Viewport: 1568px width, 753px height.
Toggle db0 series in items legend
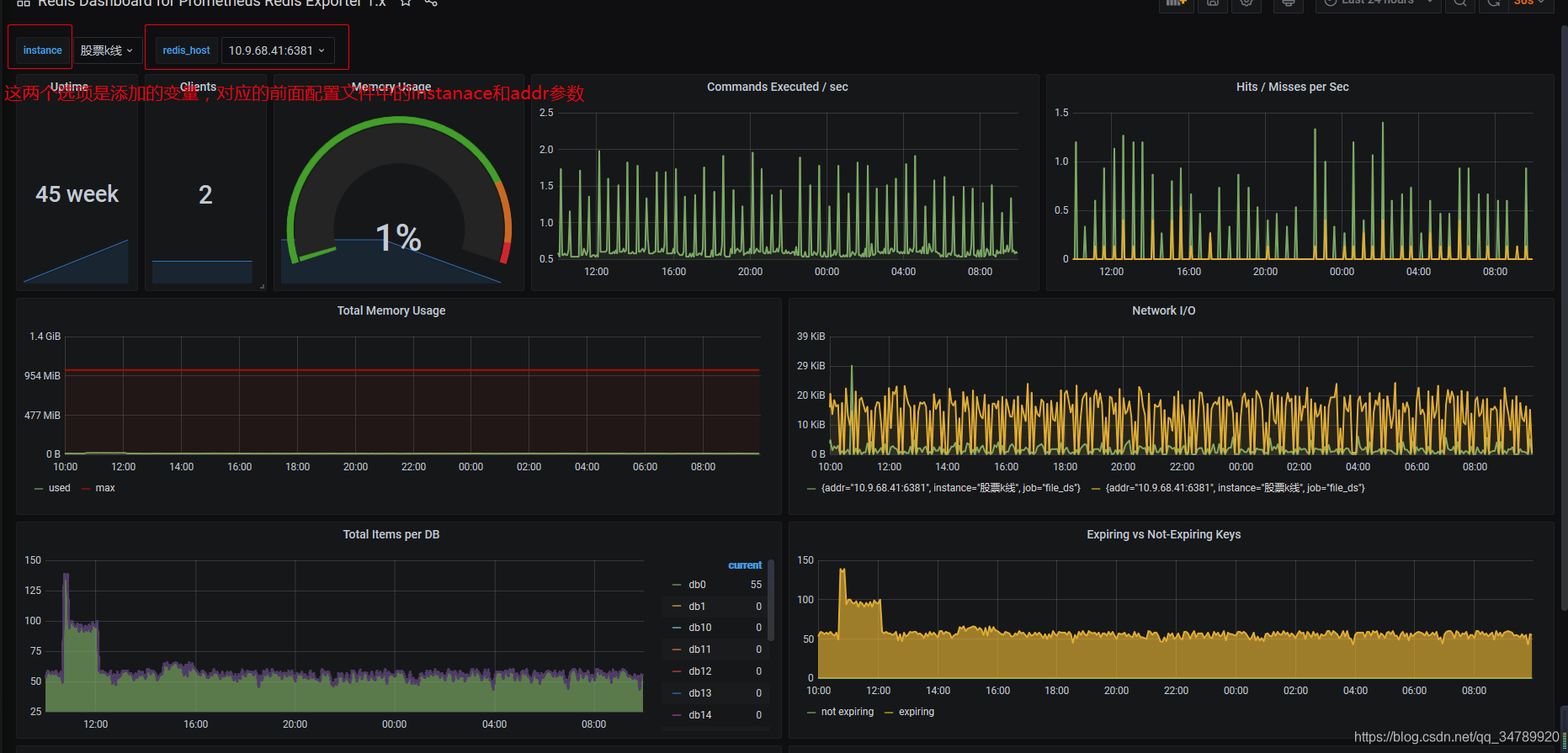pyautogui.click(x=697, y=585)
